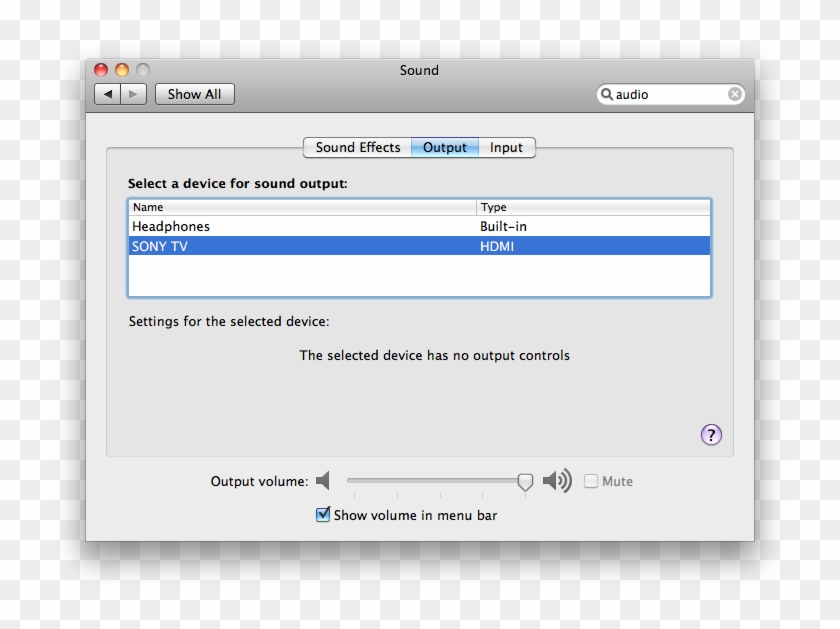Uncheck Show volume in menu bar

pos(322,514)
